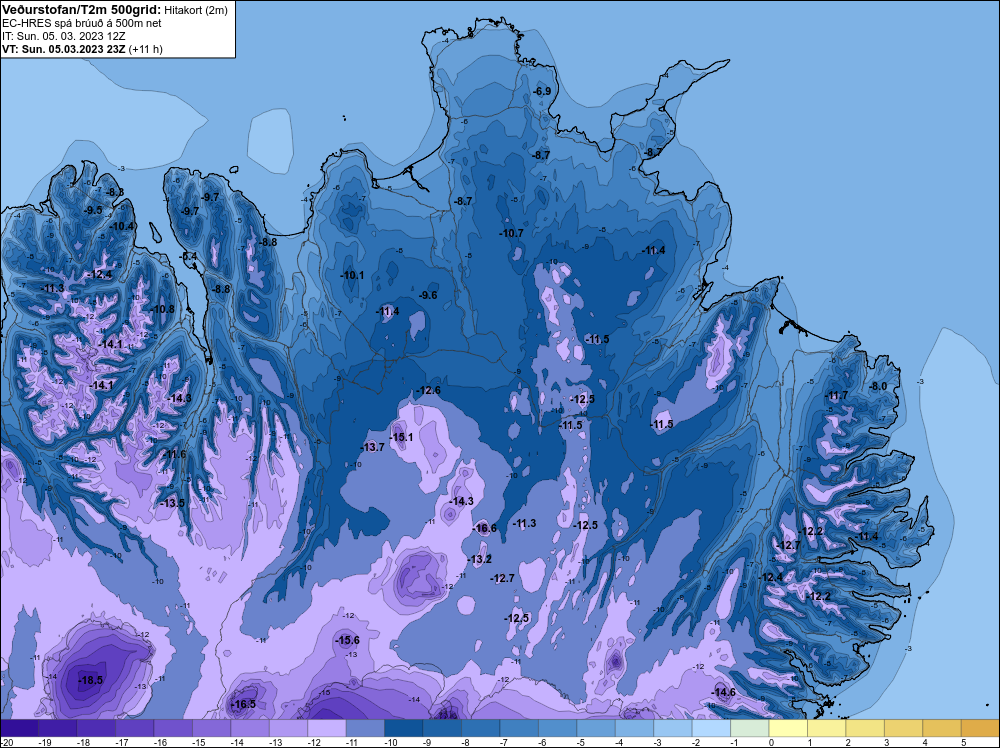Viewport: 1000px width, 748px height.
Task: Click the -7 label on the legend scale
Action: (506, 742)
